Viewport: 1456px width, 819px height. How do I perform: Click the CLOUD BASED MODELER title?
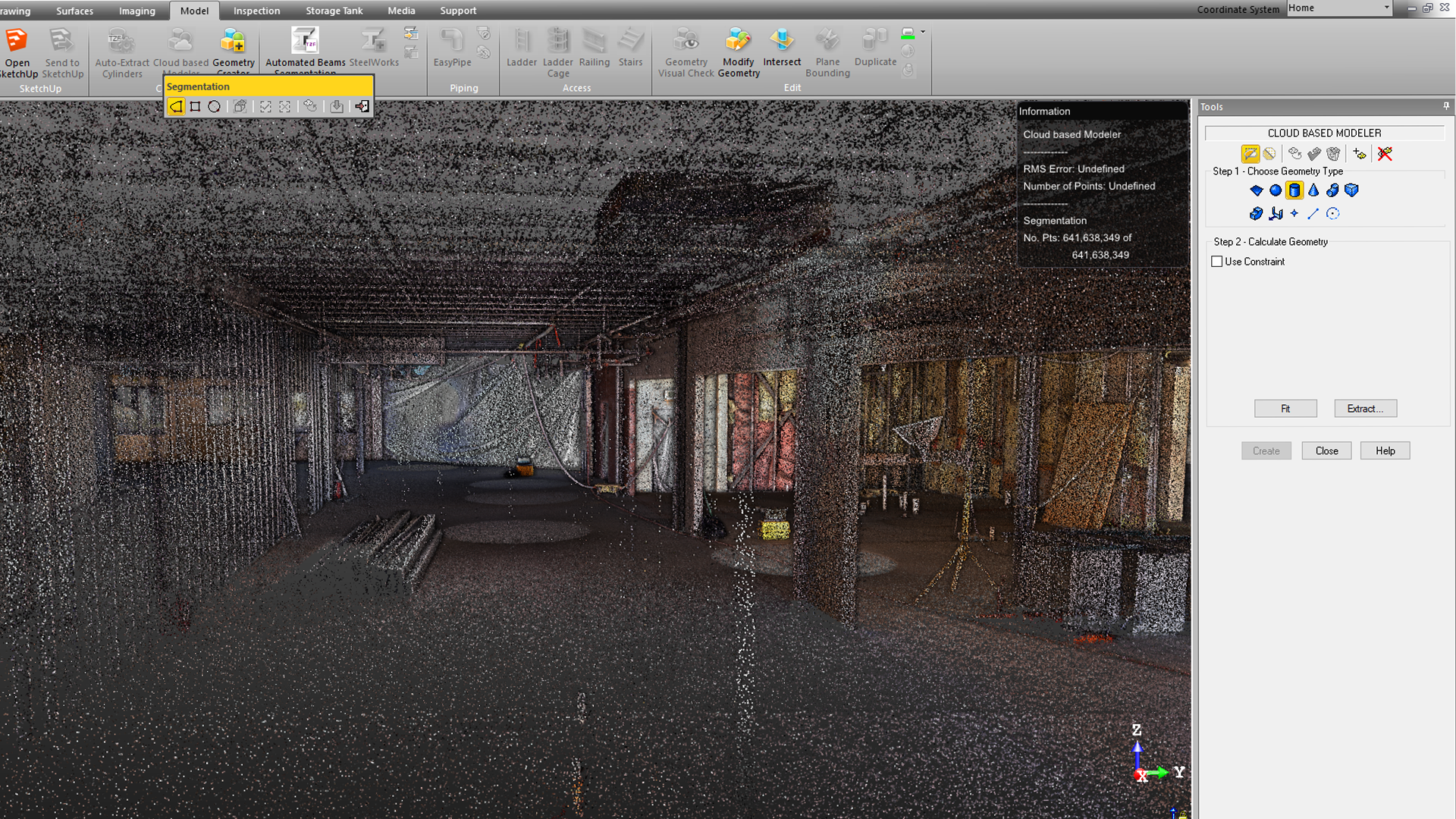tap(1324, 133)
